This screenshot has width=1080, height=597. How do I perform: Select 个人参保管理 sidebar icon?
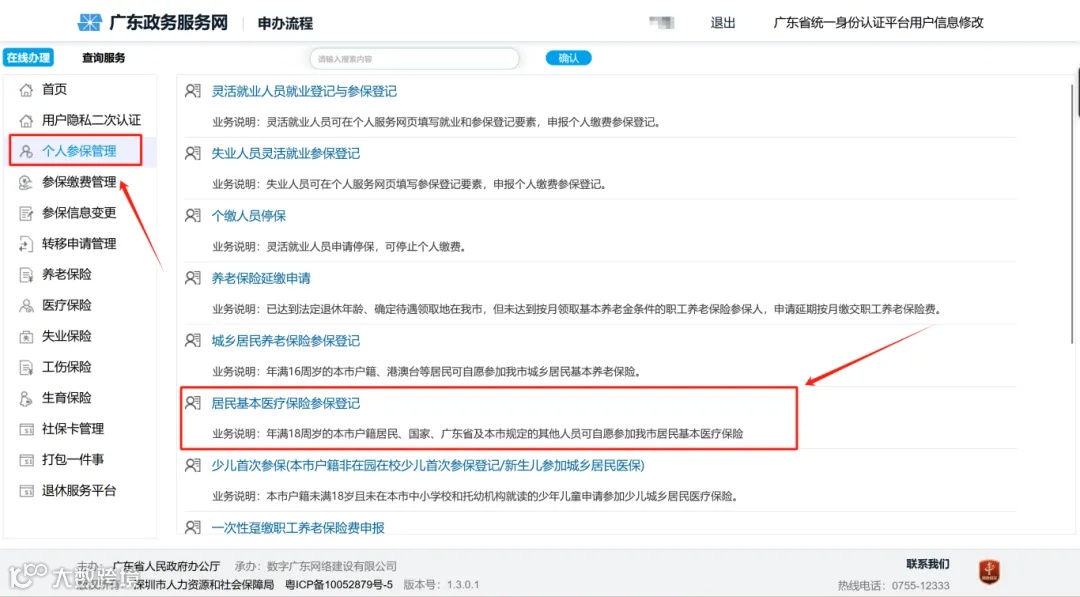click(25, 150)
